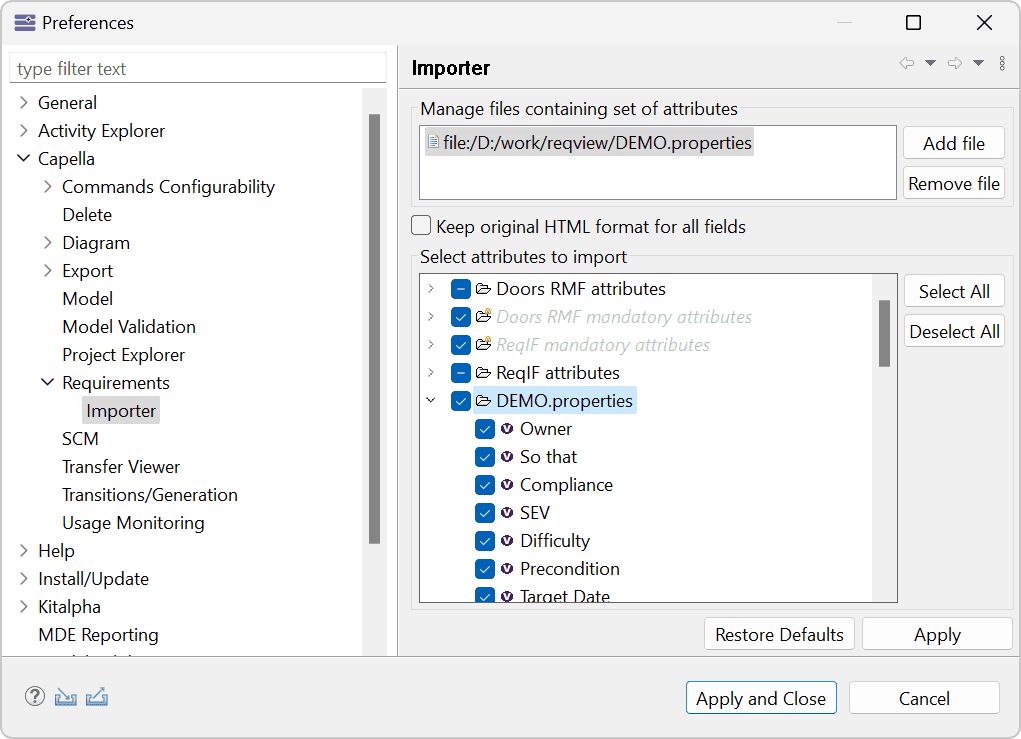The image size is (1021, 739).
Task: Expand the Diagram preferences node
Action: [x=48, y=242]
